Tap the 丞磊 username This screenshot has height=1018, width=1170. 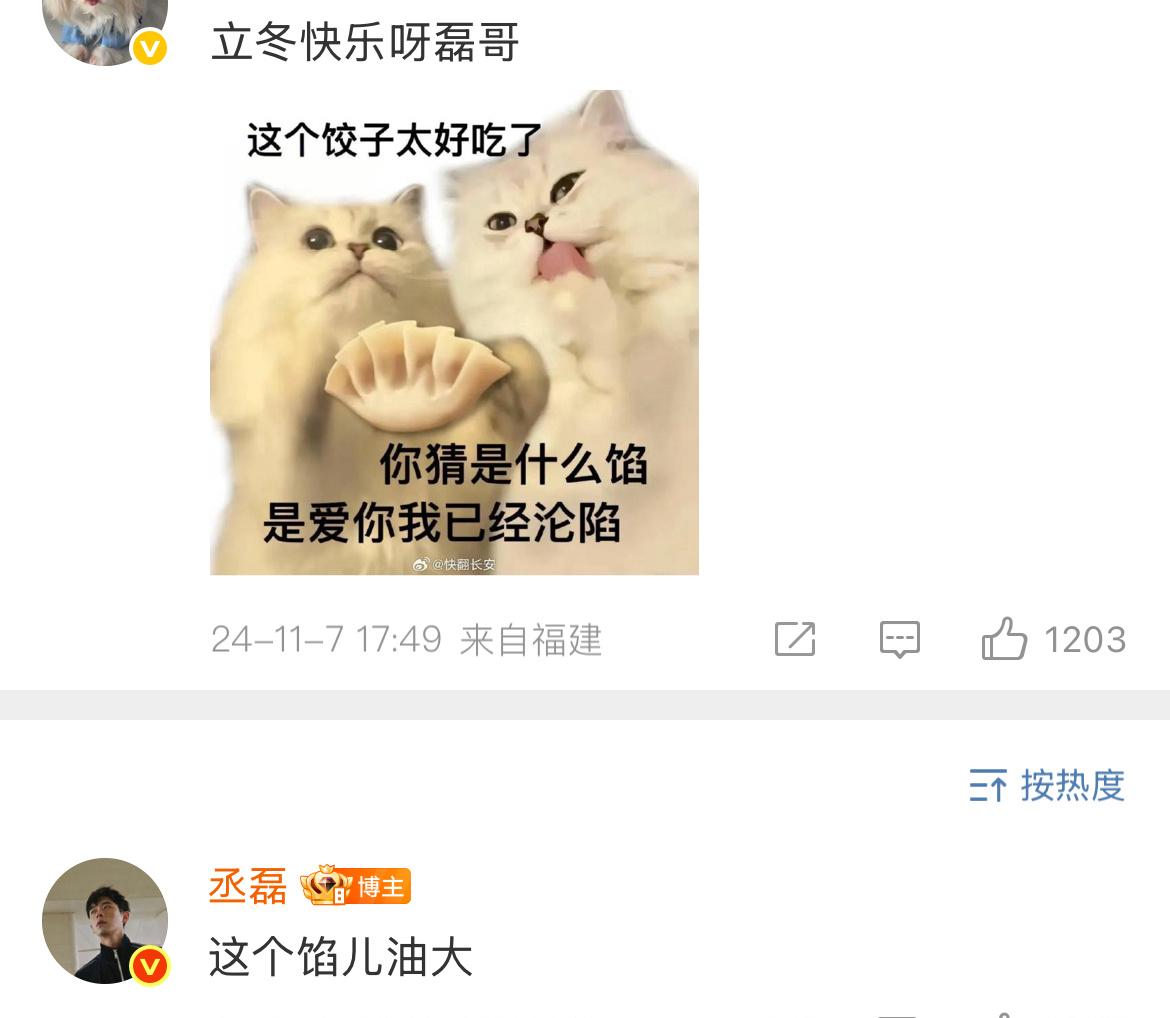pos(248,886)
